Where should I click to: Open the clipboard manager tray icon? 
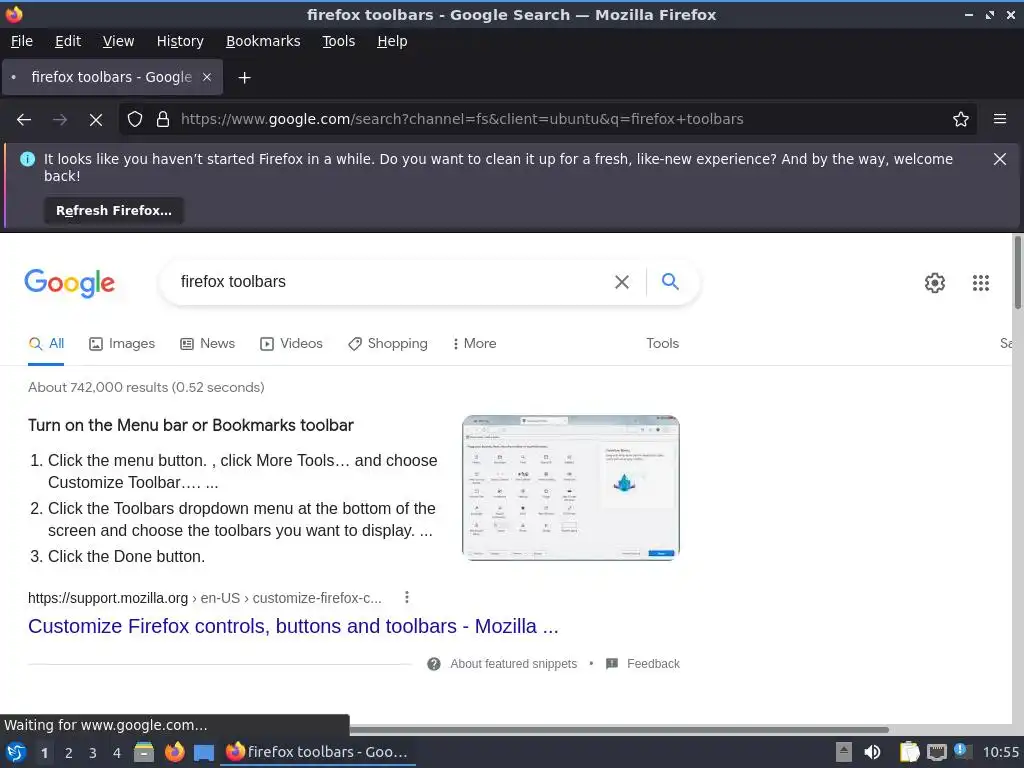point(909,752)
